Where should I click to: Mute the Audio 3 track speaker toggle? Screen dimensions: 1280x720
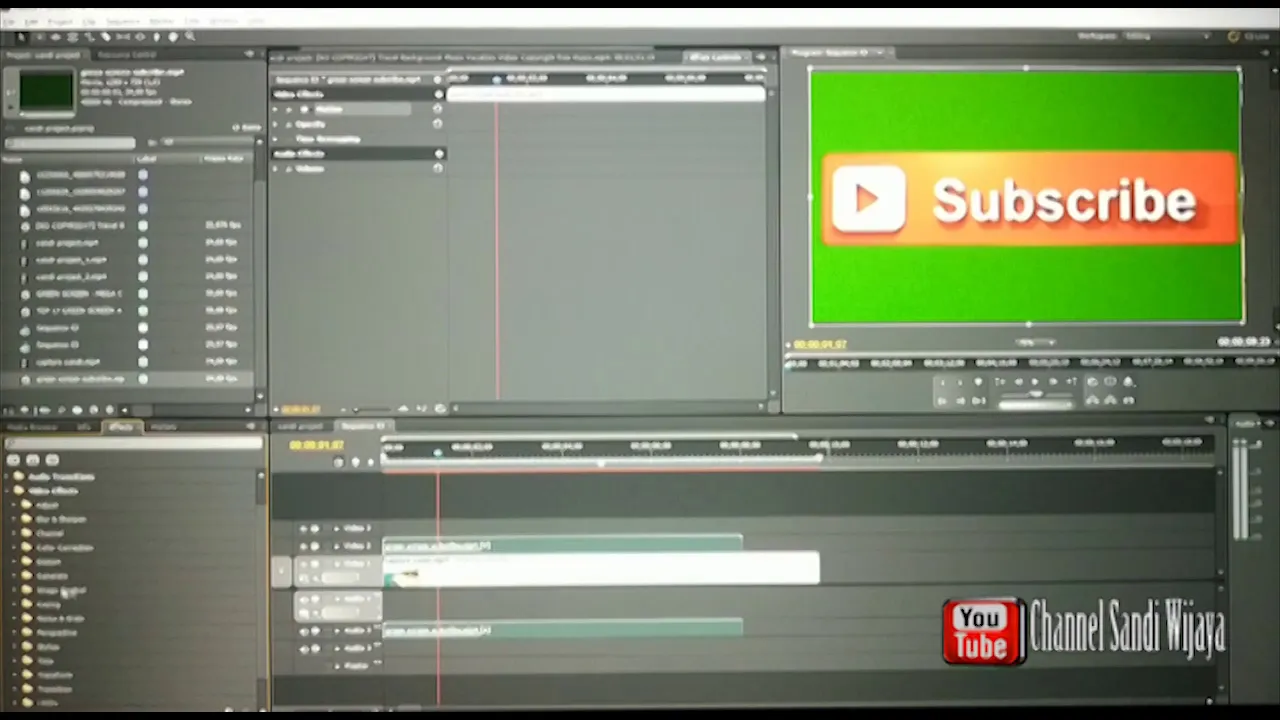tap(302, 648)
